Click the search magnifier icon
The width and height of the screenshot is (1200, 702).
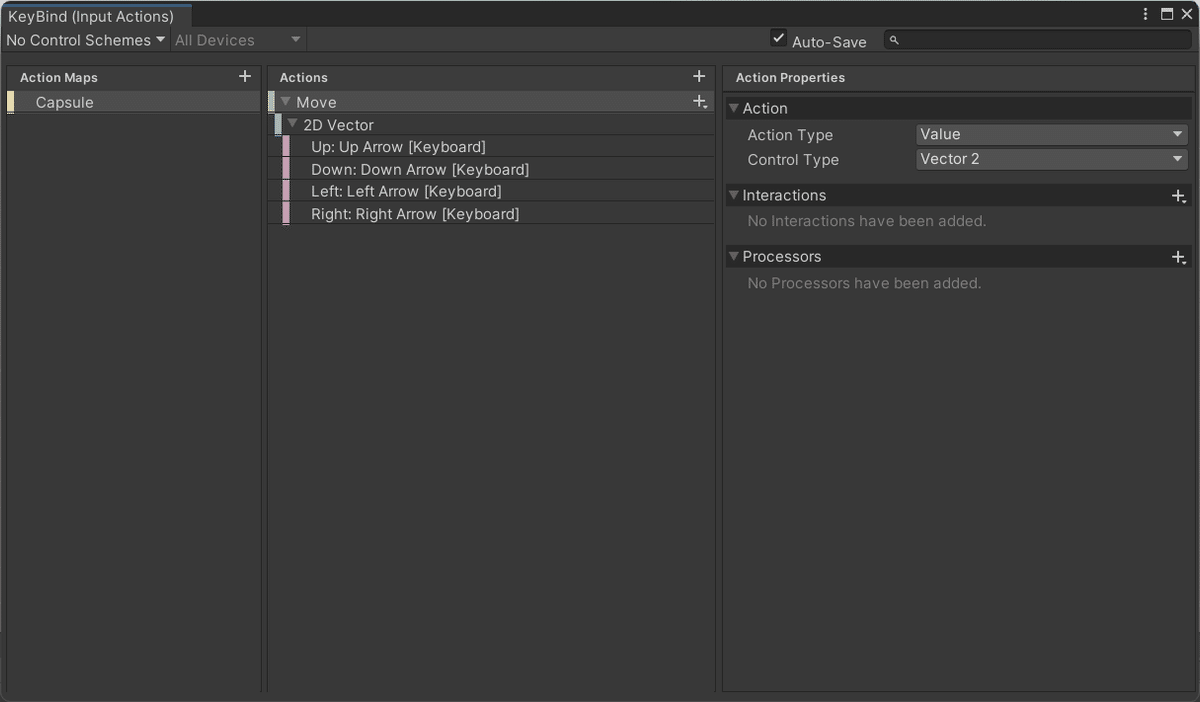coord(895,40)
